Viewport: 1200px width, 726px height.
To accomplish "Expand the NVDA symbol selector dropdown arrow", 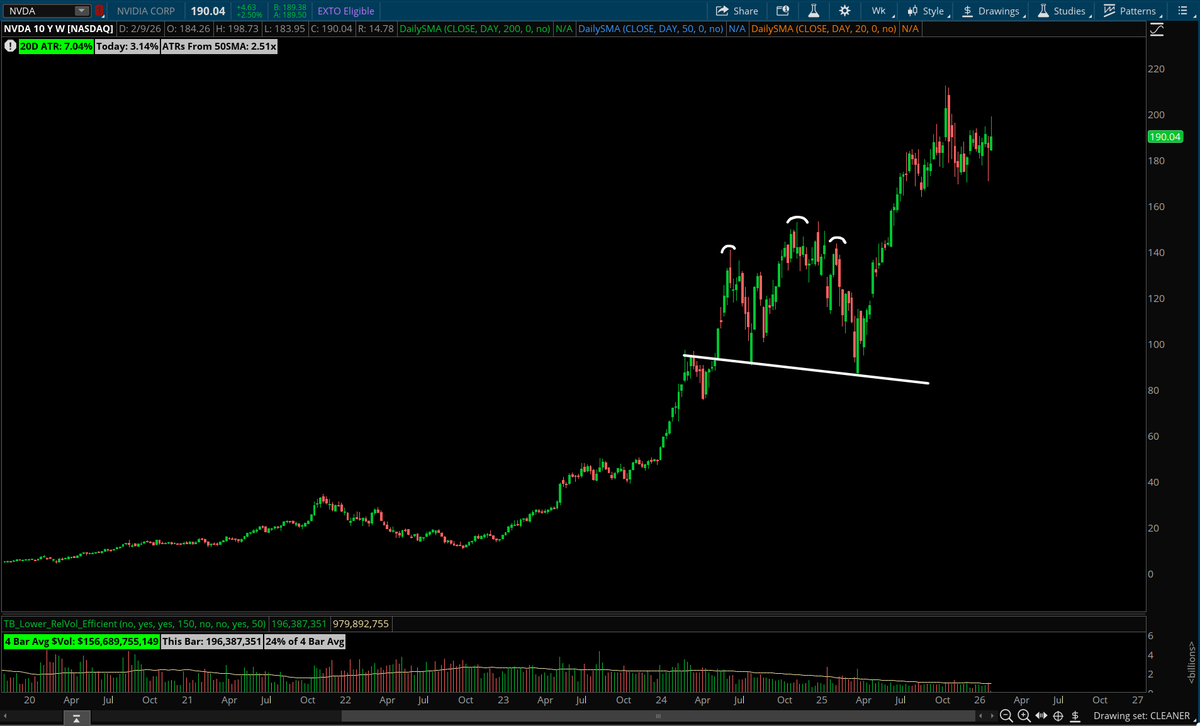I will [x=81, y=11].
